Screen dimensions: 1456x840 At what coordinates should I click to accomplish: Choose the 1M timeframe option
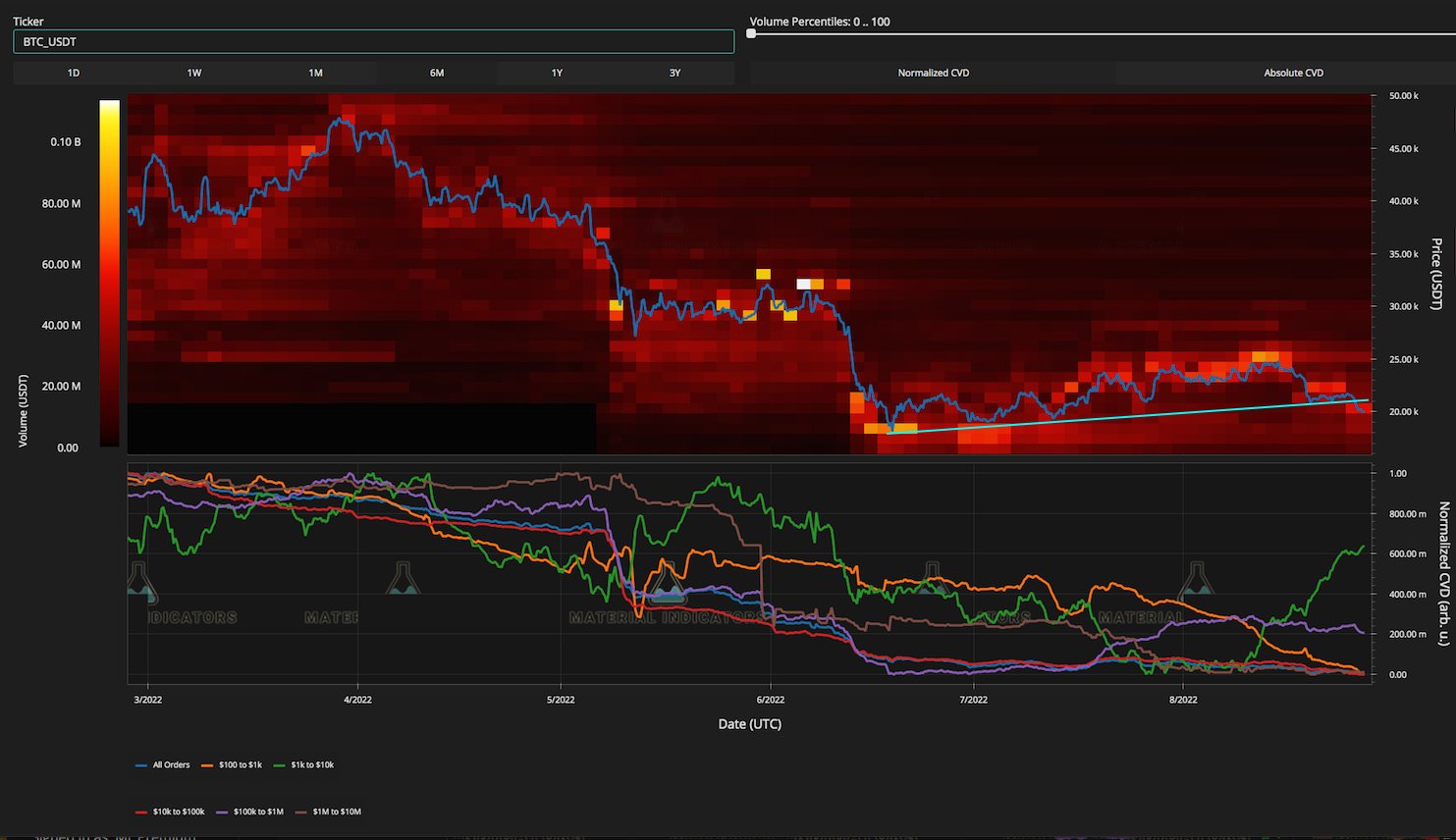[x=315, y=73]
